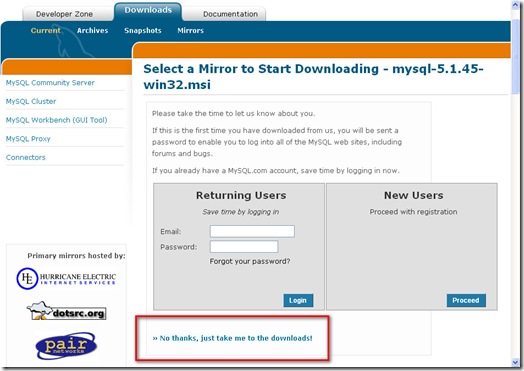Viewport: 524px width, 371px height.
Task: Open MySQL Cluster link
Action: (x=31, y=101)
